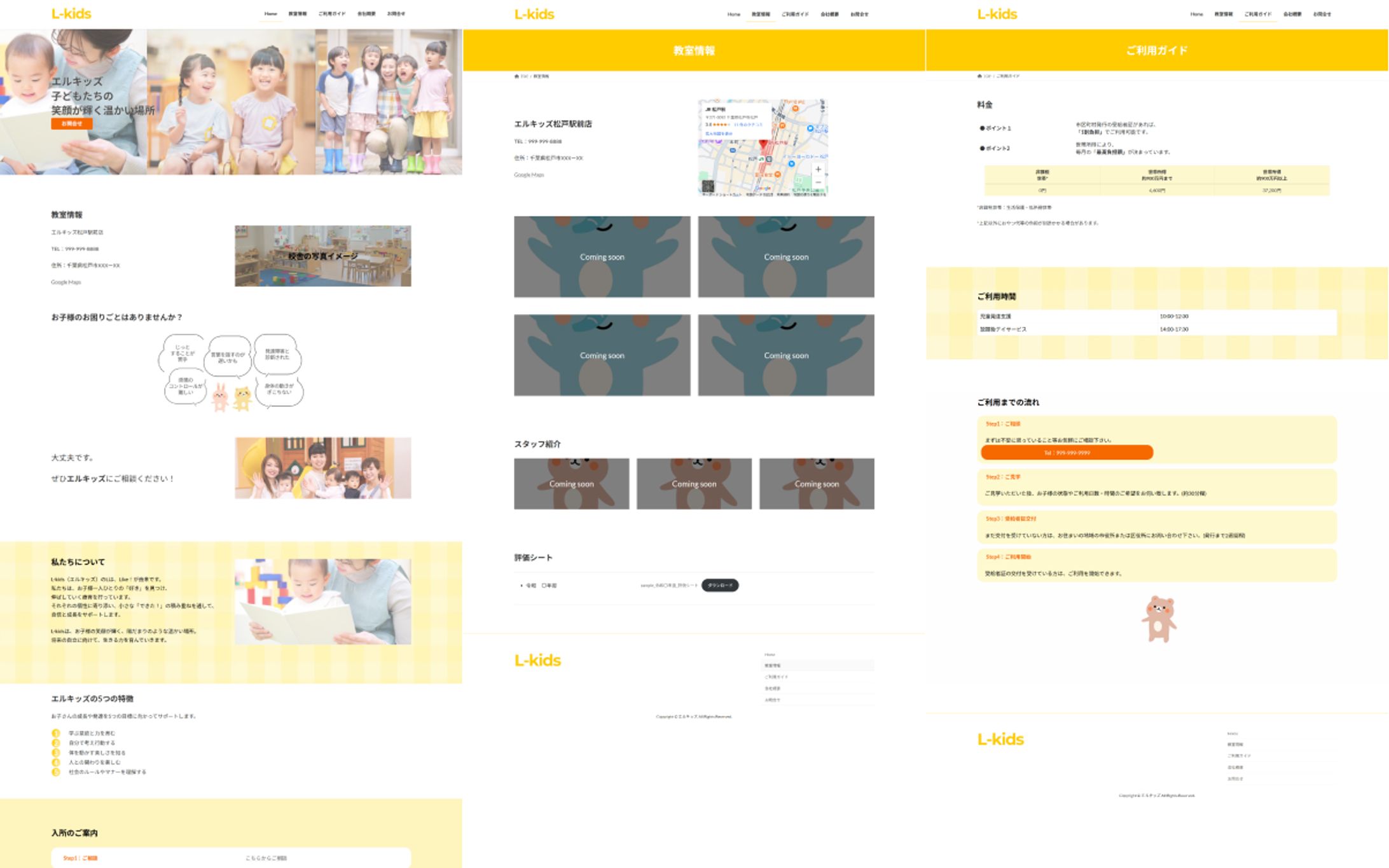Click the エルキッズの5つの特徴 heading
1389x868 pixels.
pos(92,698)
